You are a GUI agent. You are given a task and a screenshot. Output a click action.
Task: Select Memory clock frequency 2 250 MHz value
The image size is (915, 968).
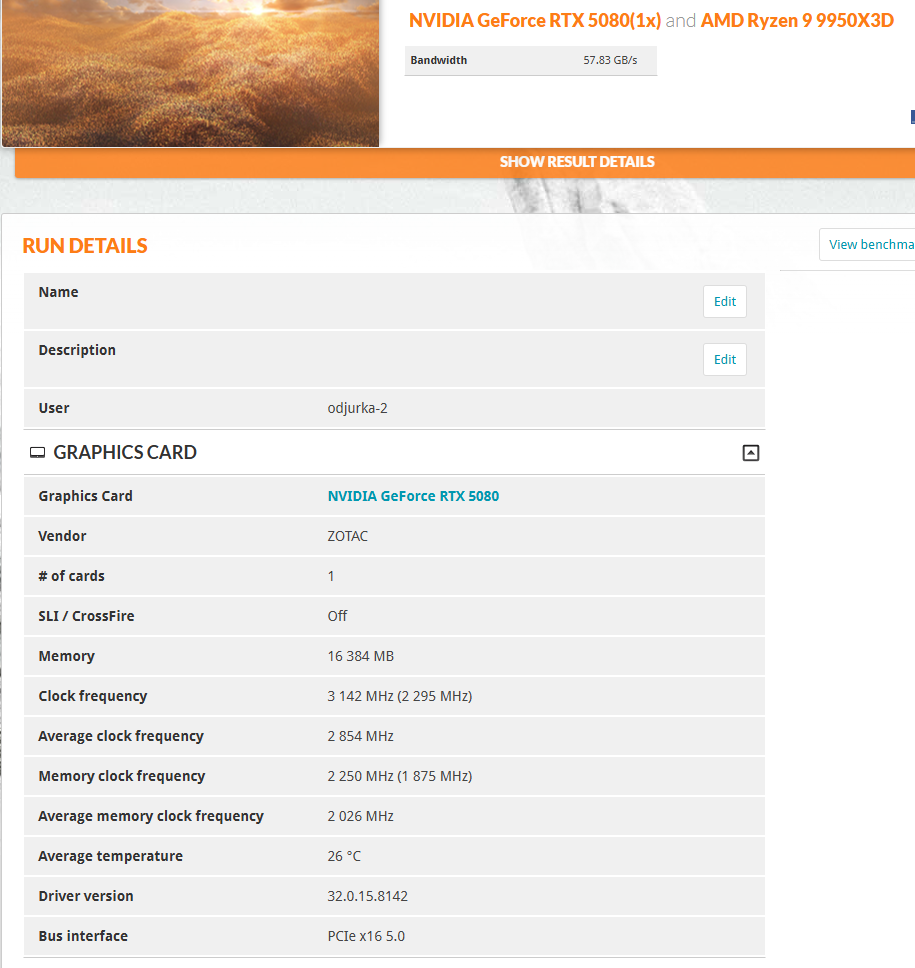point(399,776)
